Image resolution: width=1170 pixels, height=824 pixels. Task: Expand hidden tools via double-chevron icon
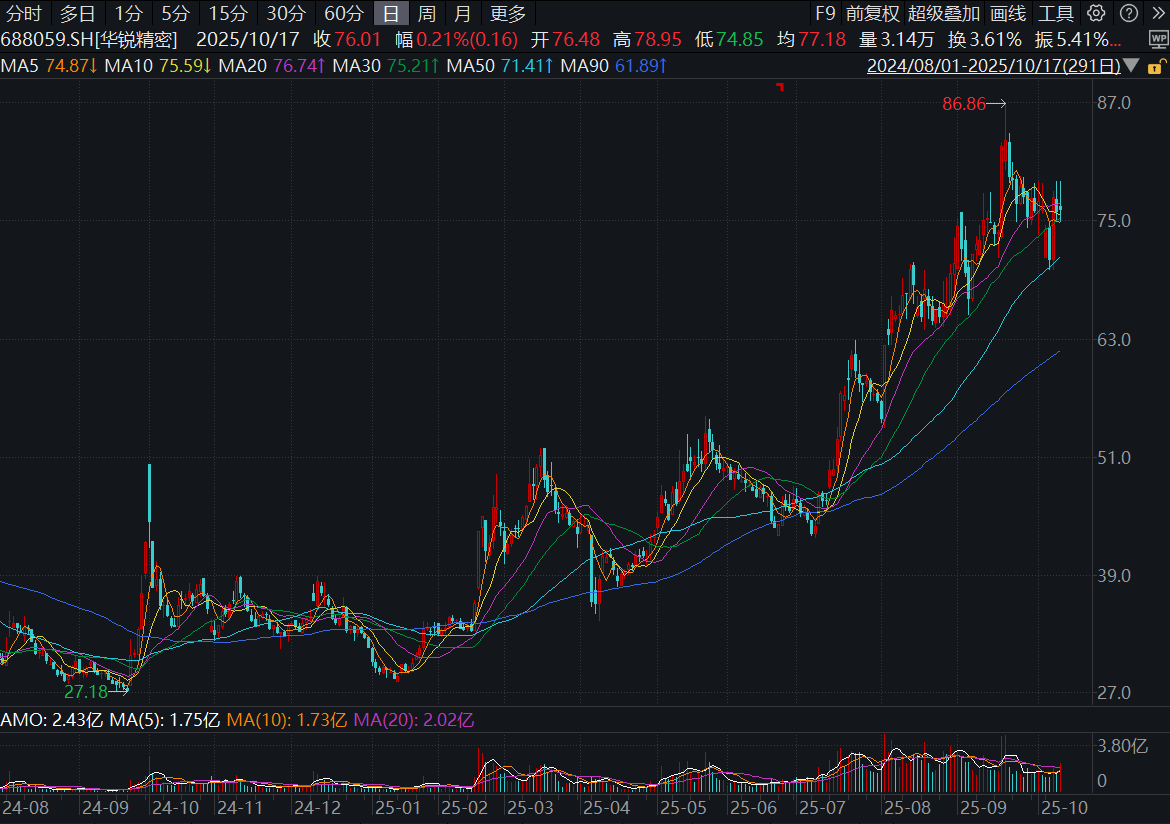1159,13
